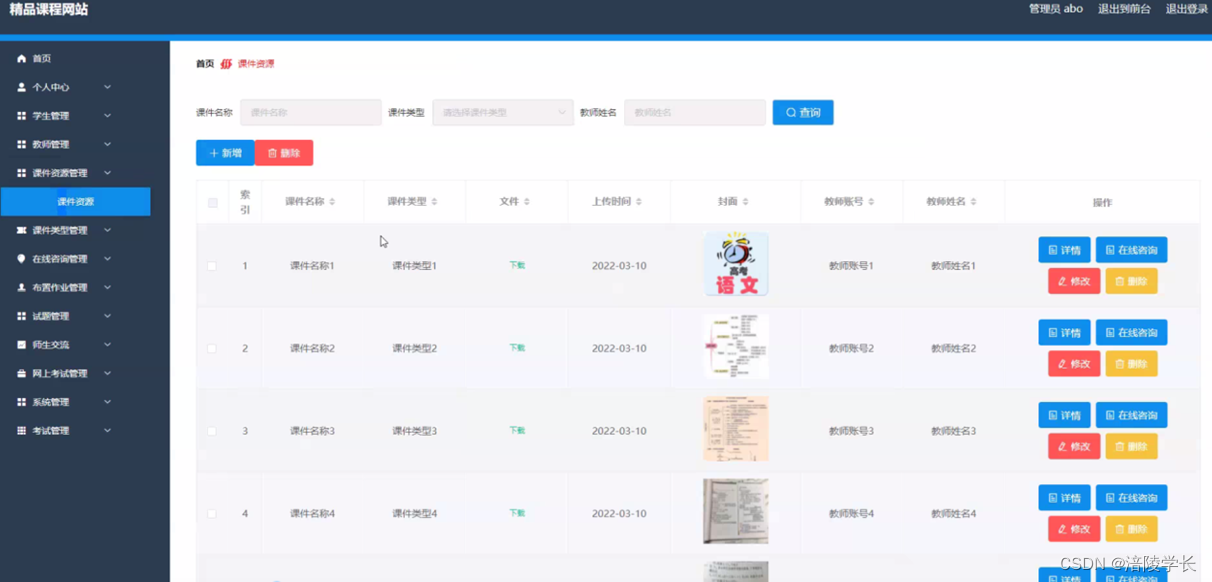Click the red 删除 batch button
Viewport: 1212px width, 582px height.
click(x=284, y=153)
